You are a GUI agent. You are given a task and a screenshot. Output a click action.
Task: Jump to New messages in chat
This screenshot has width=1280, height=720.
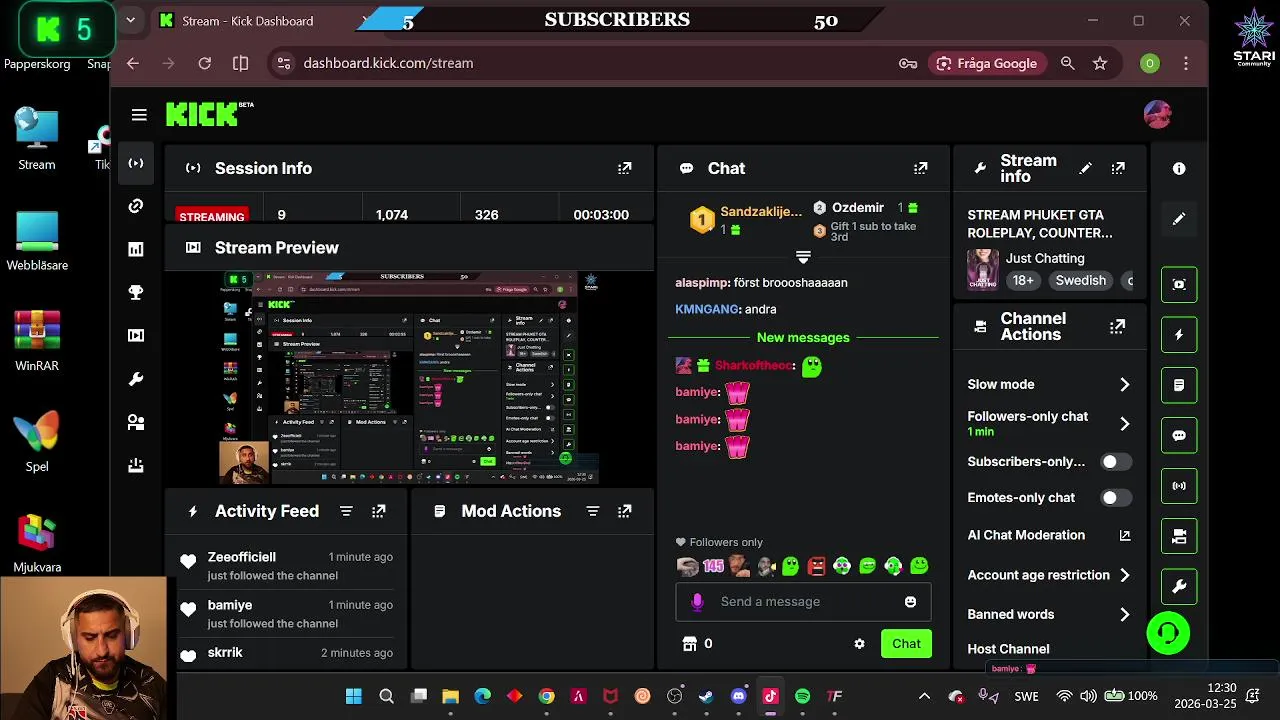(803, 337)
